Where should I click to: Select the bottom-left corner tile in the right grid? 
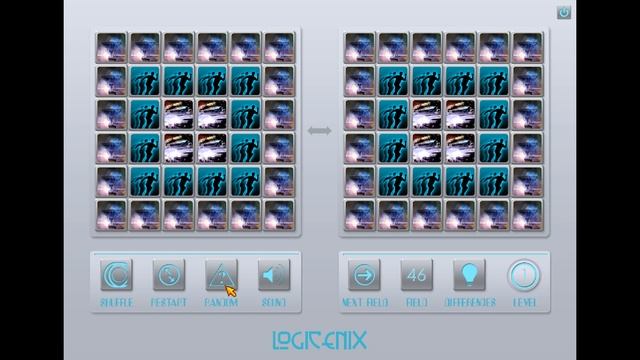point(360,215)
